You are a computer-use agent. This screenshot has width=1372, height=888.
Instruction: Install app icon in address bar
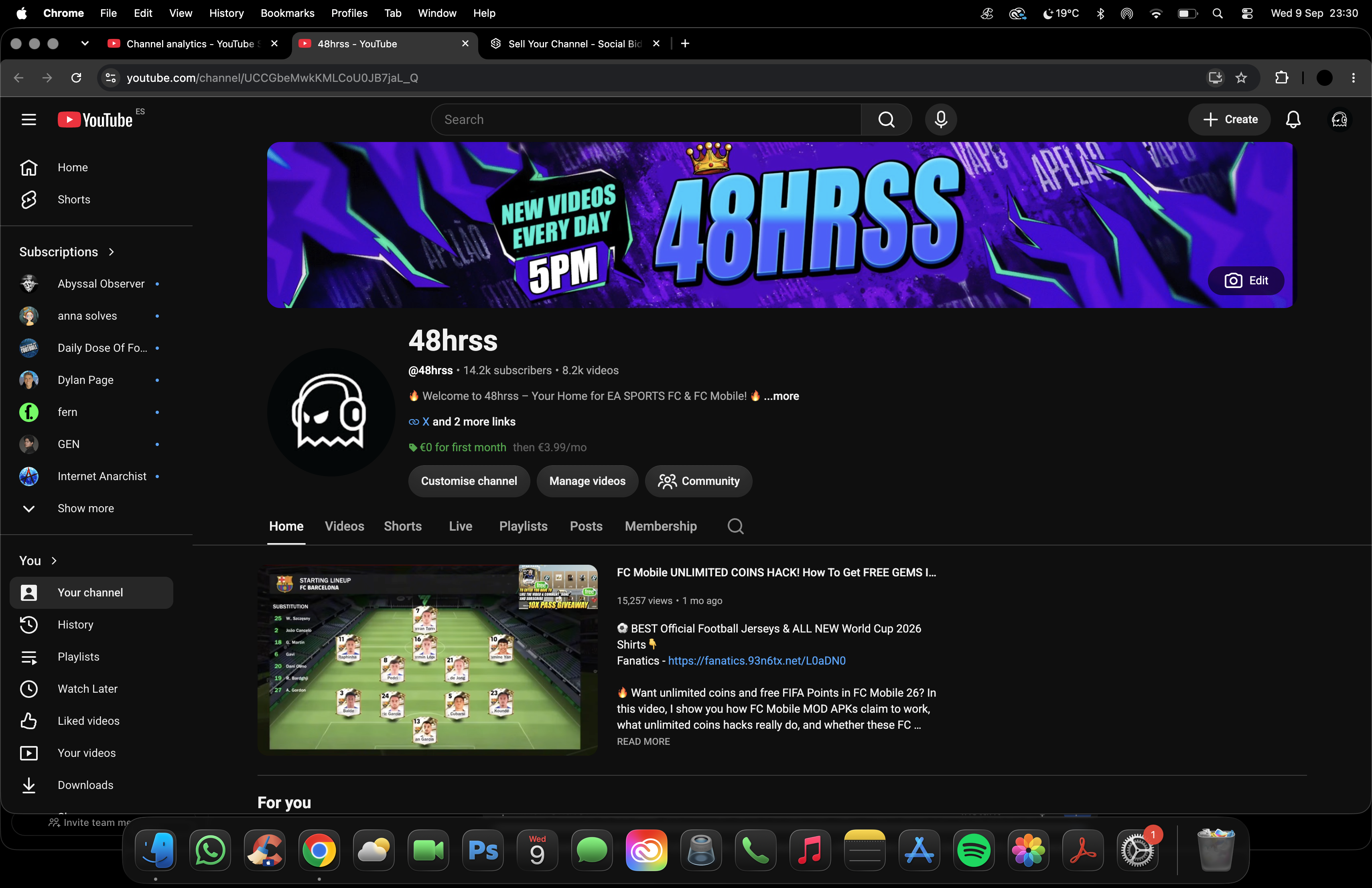(x=1215, y=78)
